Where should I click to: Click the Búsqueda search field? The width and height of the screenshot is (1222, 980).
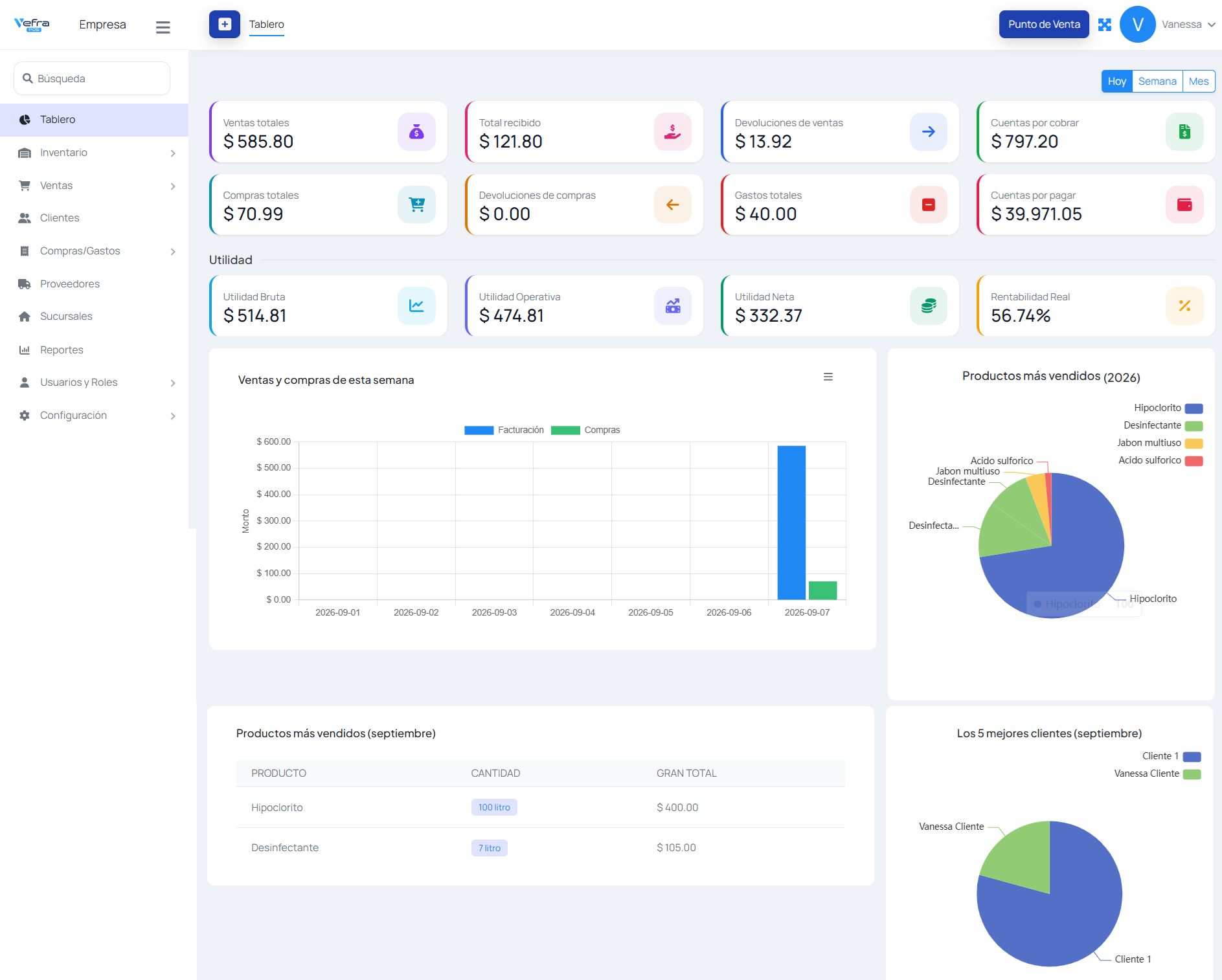[92, 78]
